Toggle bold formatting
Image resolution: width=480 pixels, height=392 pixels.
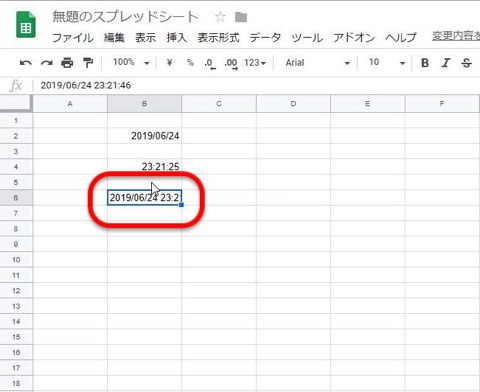pyautogui.click(x=425, y=63)
